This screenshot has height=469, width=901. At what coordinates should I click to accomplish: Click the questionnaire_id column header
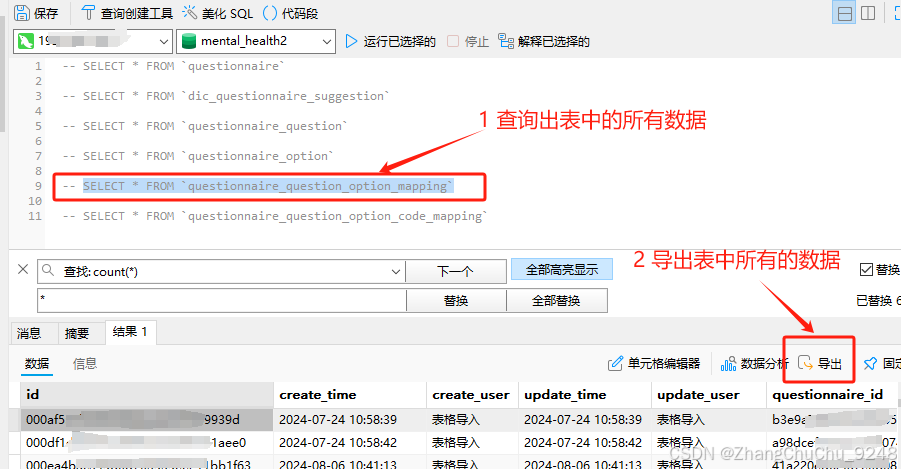832,395
